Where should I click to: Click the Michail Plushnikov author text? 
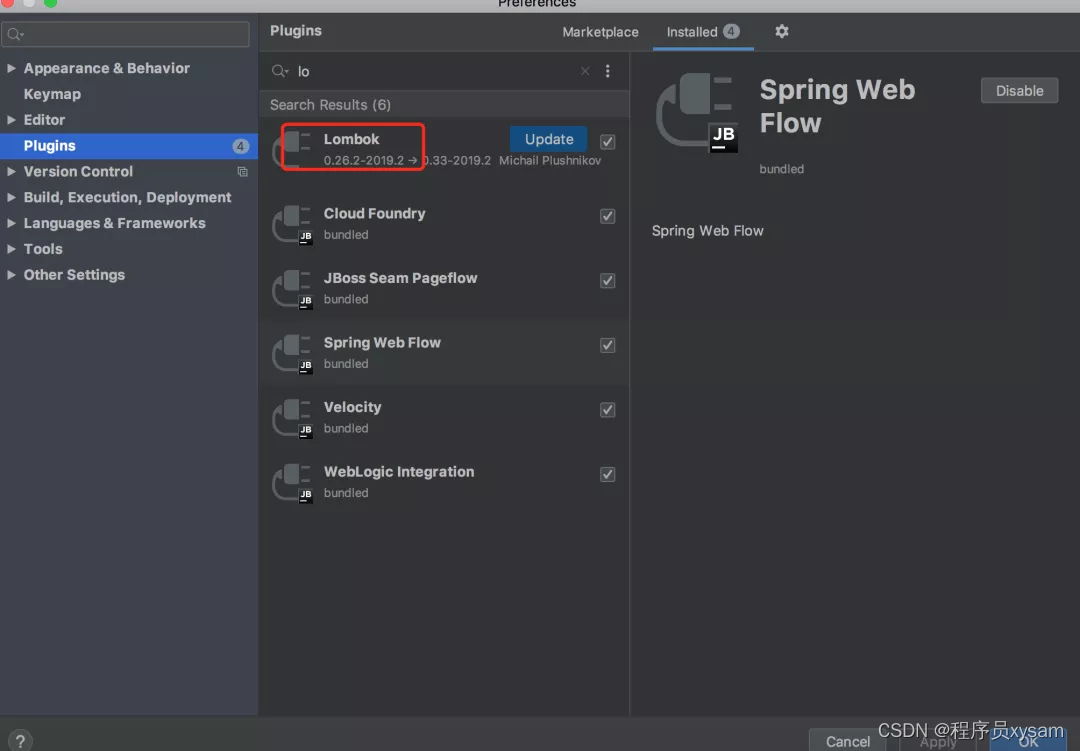[550, 161]
